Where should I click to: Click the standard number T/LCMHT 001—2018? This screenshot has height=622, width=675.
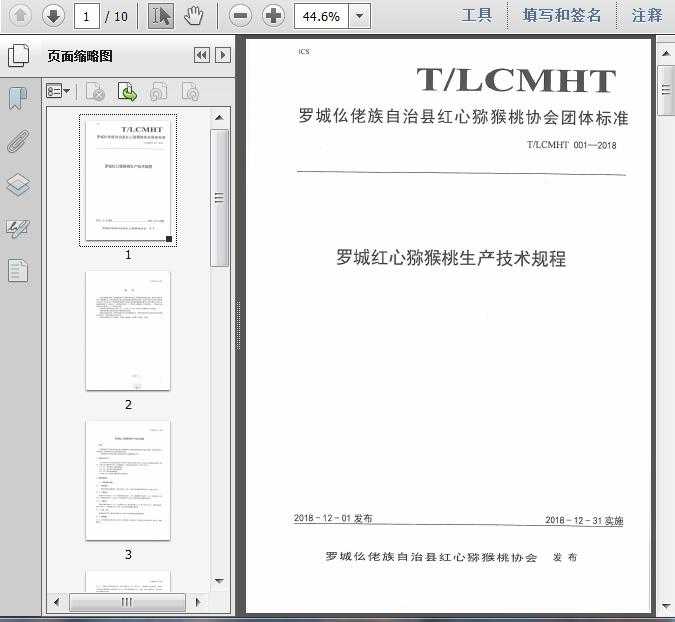pos(572,145)
